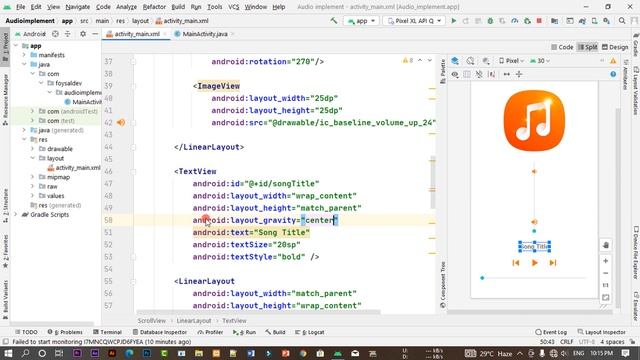Select the design surface layers icon
Image resolution: width=640 pixels, height=360 pixels.
click(455, 61)
